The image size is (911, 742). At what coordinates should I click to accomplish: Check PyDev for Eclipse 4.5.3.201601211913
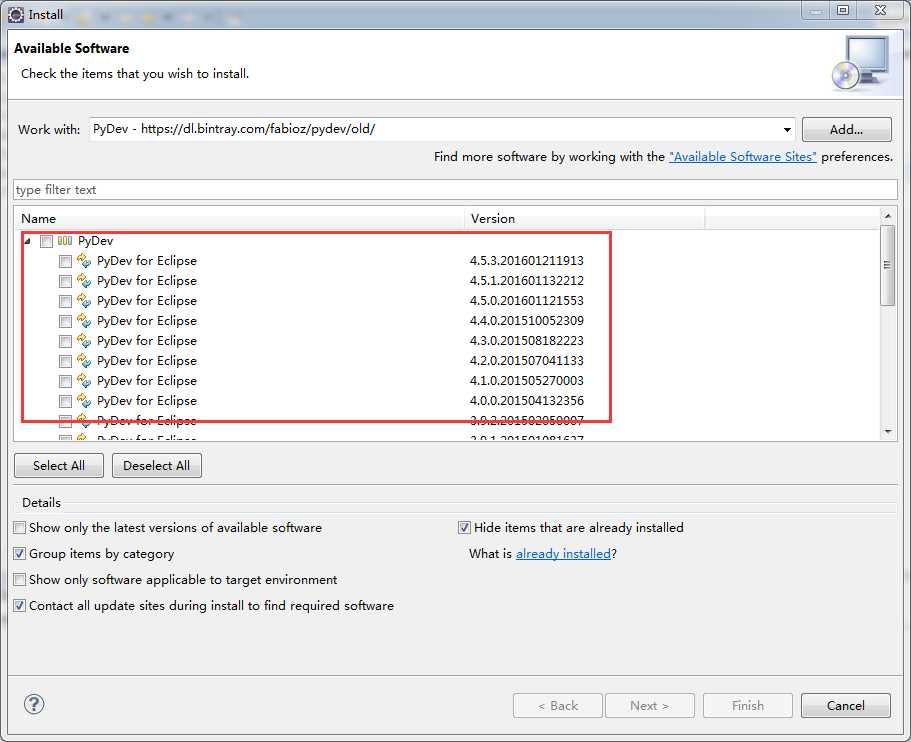pos(65,261)
